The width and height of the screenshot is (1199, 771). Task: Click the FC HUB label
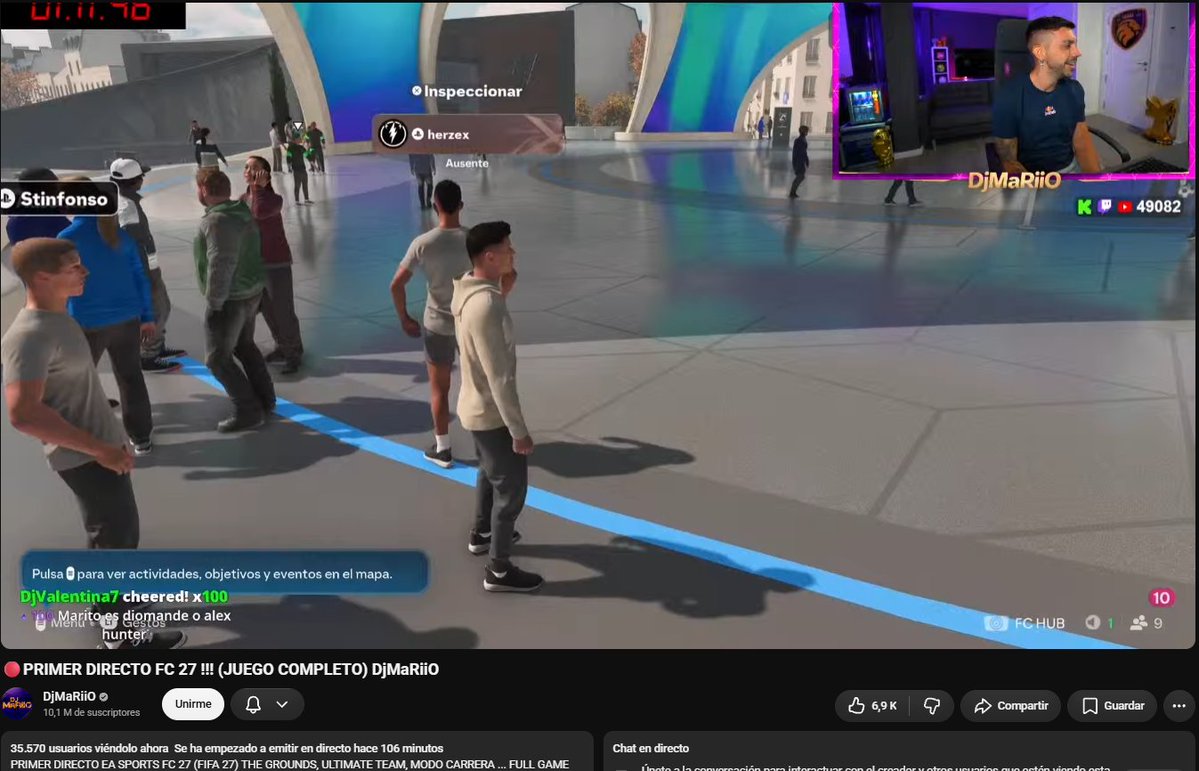(1039, 623)
